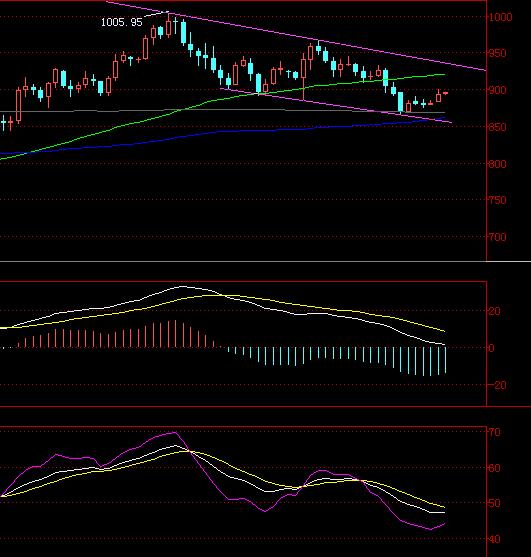Image resolution: width=531 pixels, height=557 pixels.
Task: Select the 950 price axis label
Action: [x=498, y=54]
